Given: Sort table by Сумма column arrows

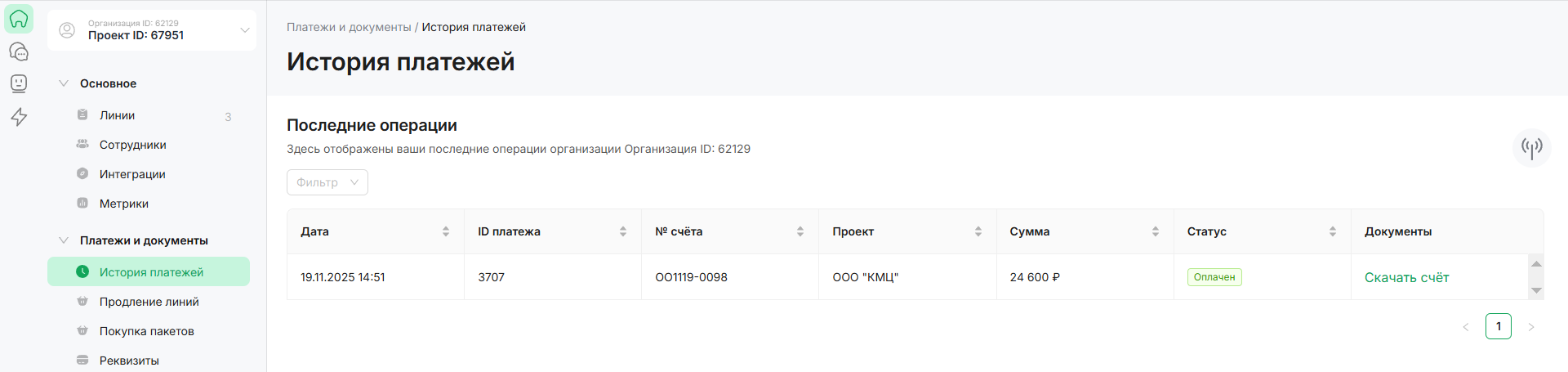Looking at the screenshot, I should (1156, 231).
